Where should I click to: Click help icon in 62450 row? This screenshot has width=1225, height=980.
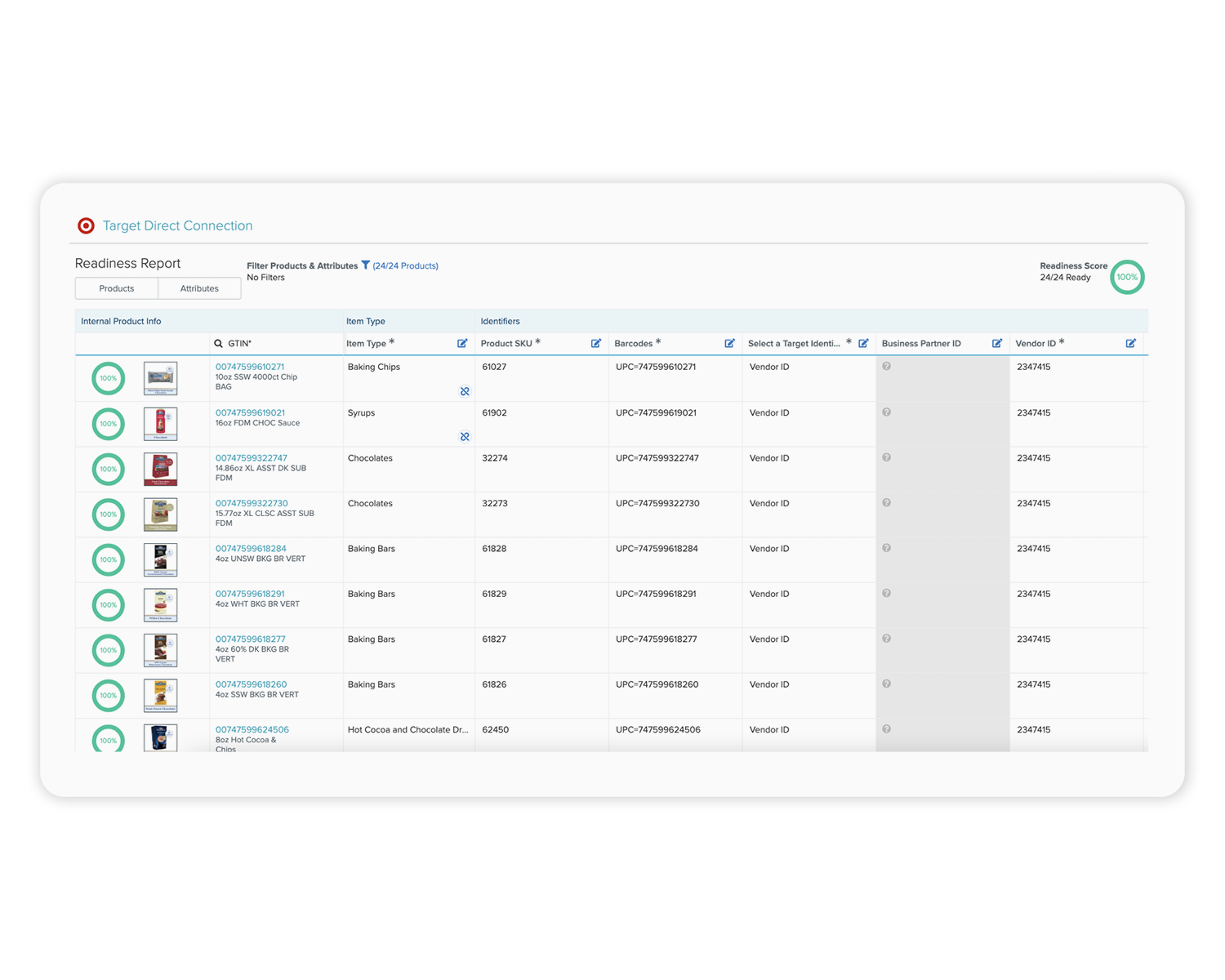(887, 729)
